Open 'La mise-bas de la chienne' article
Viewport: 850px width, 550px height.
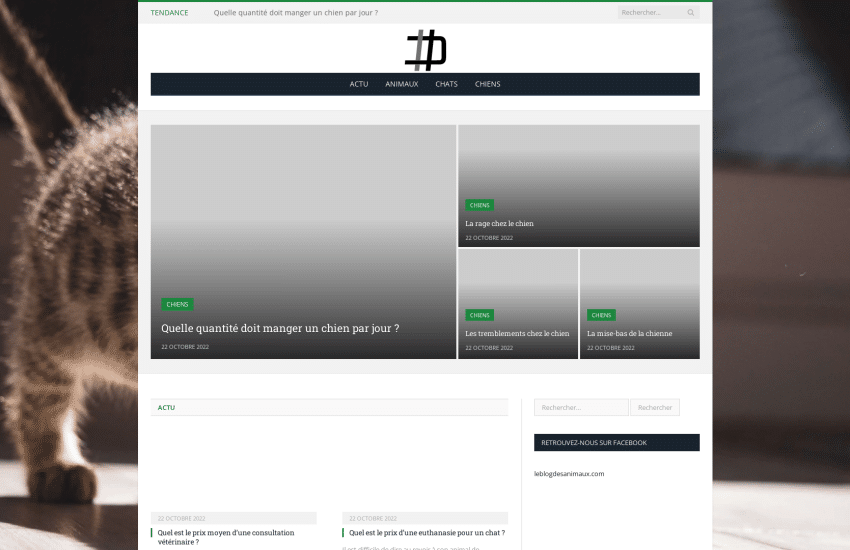(629, 334)
